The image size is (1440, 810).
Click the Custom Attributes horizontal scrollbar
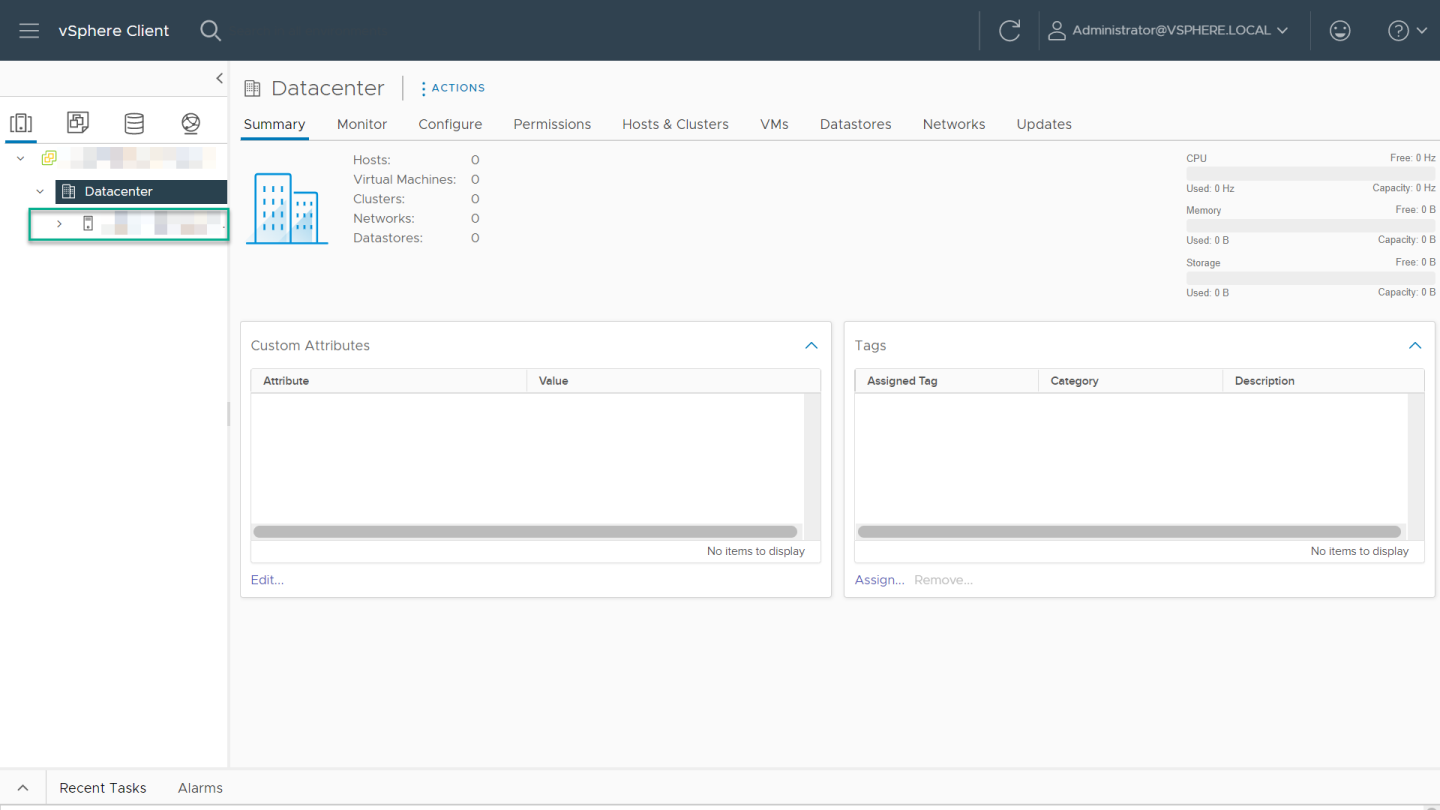[525, 532]
